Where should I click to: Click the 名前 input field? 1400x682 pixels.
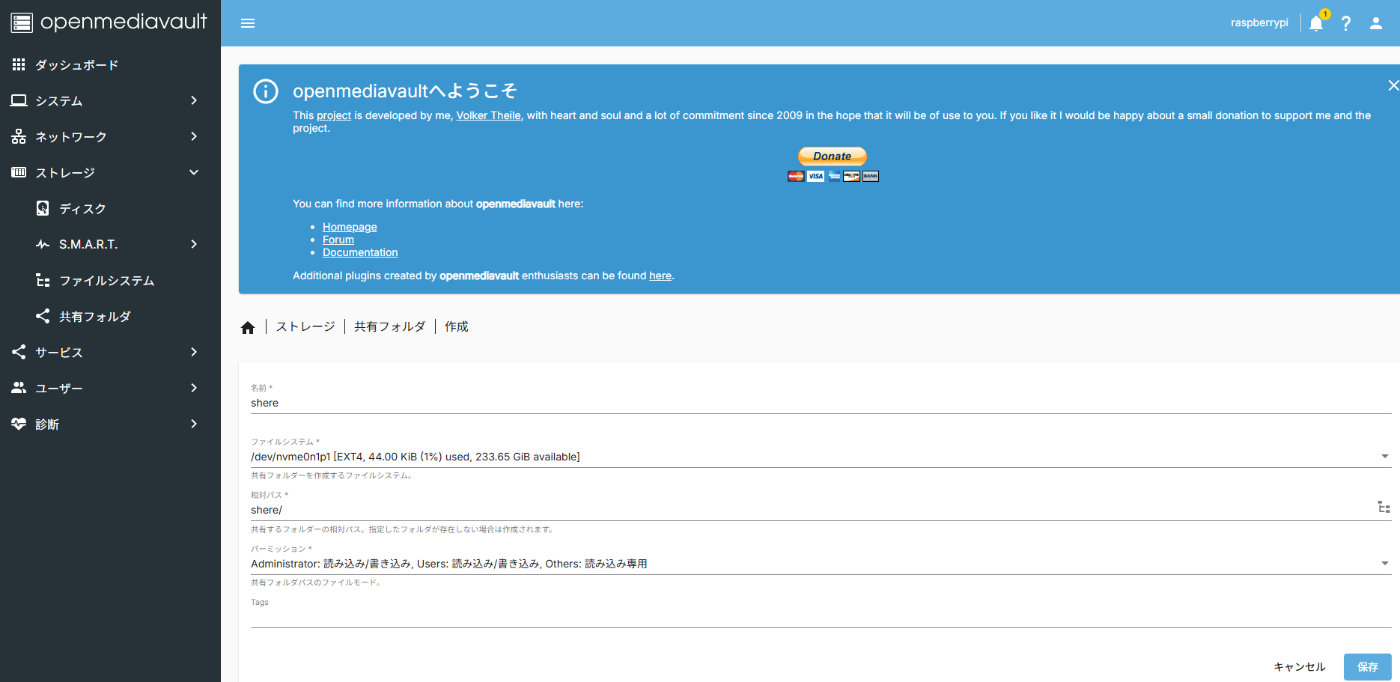820,402
